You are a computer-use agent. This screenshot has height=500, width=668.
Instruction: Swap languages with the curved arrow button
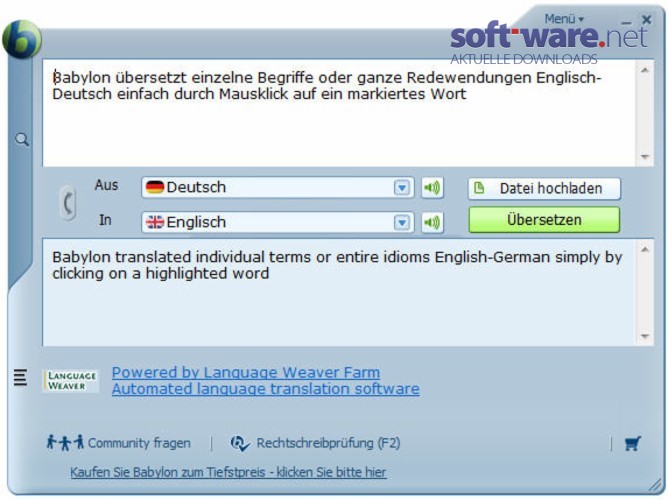point(68,202)
